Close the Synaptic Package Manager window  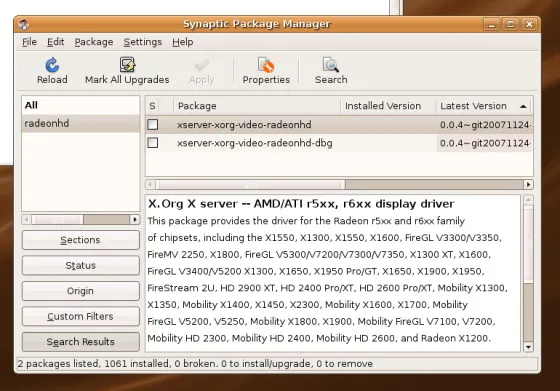[x=529, y=24]
